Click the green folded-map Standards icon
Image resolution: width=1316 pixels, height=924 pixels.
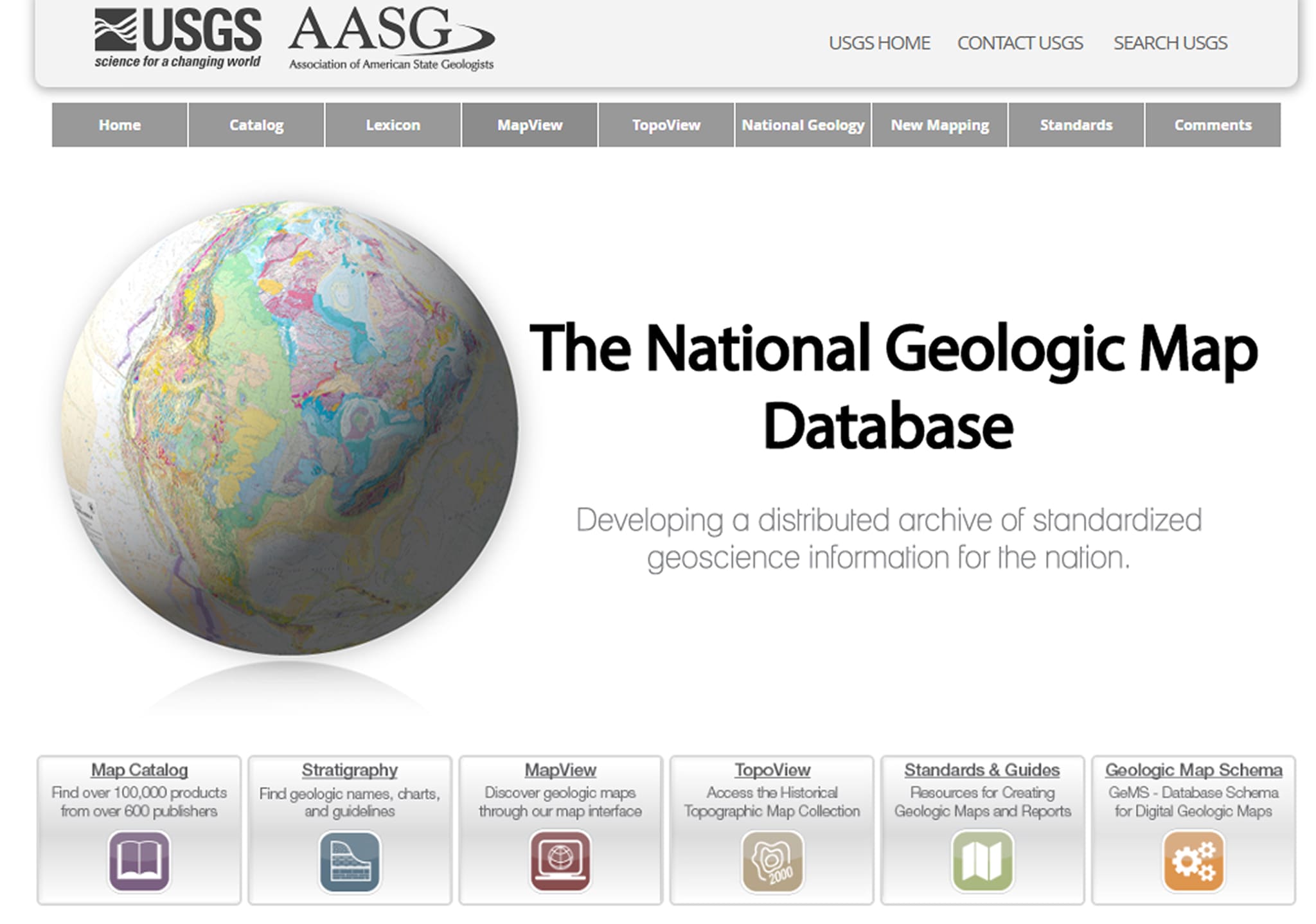(x=983, y=861)
